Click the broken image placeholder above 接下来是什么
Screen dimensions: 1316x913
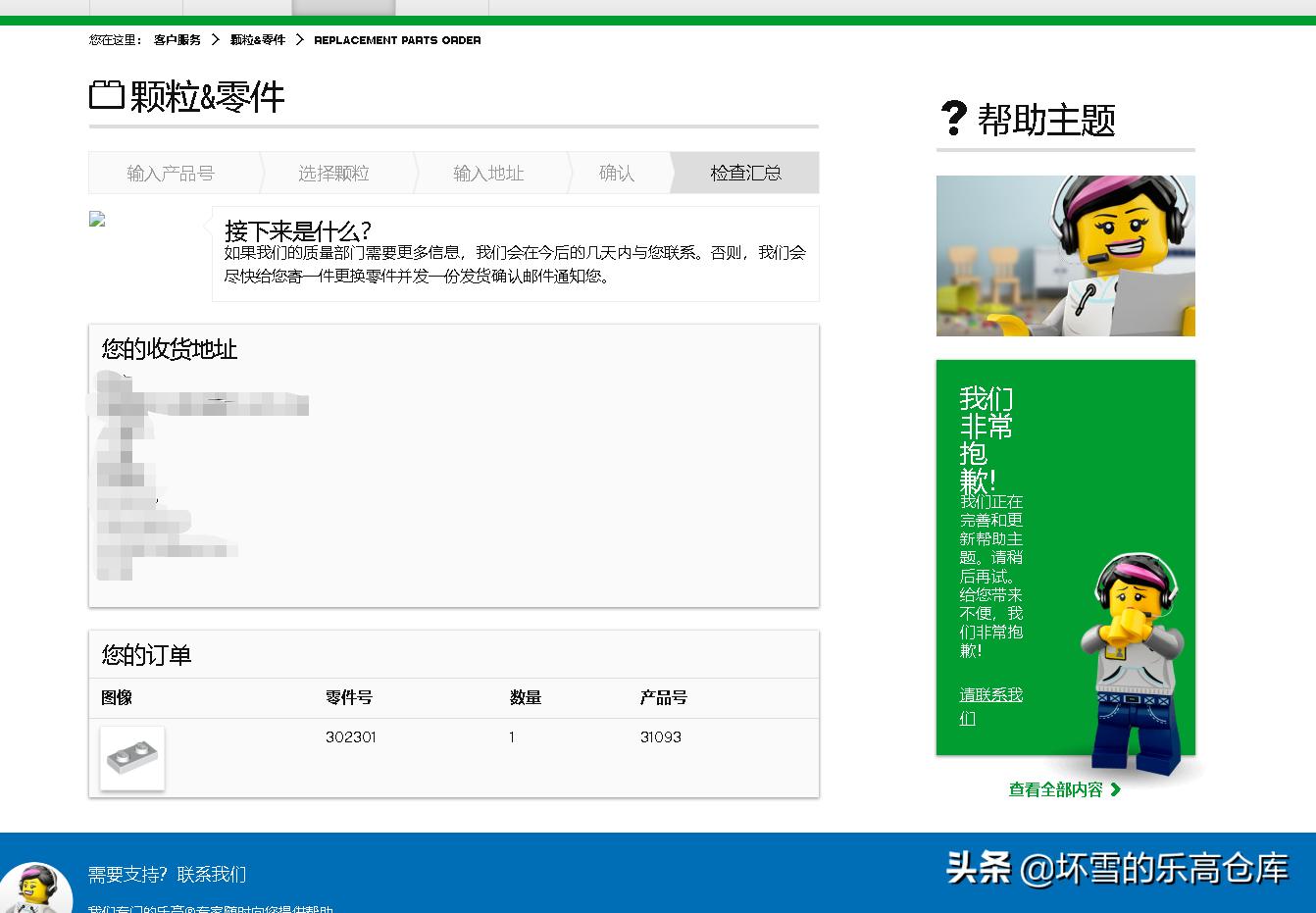point(95,219)
